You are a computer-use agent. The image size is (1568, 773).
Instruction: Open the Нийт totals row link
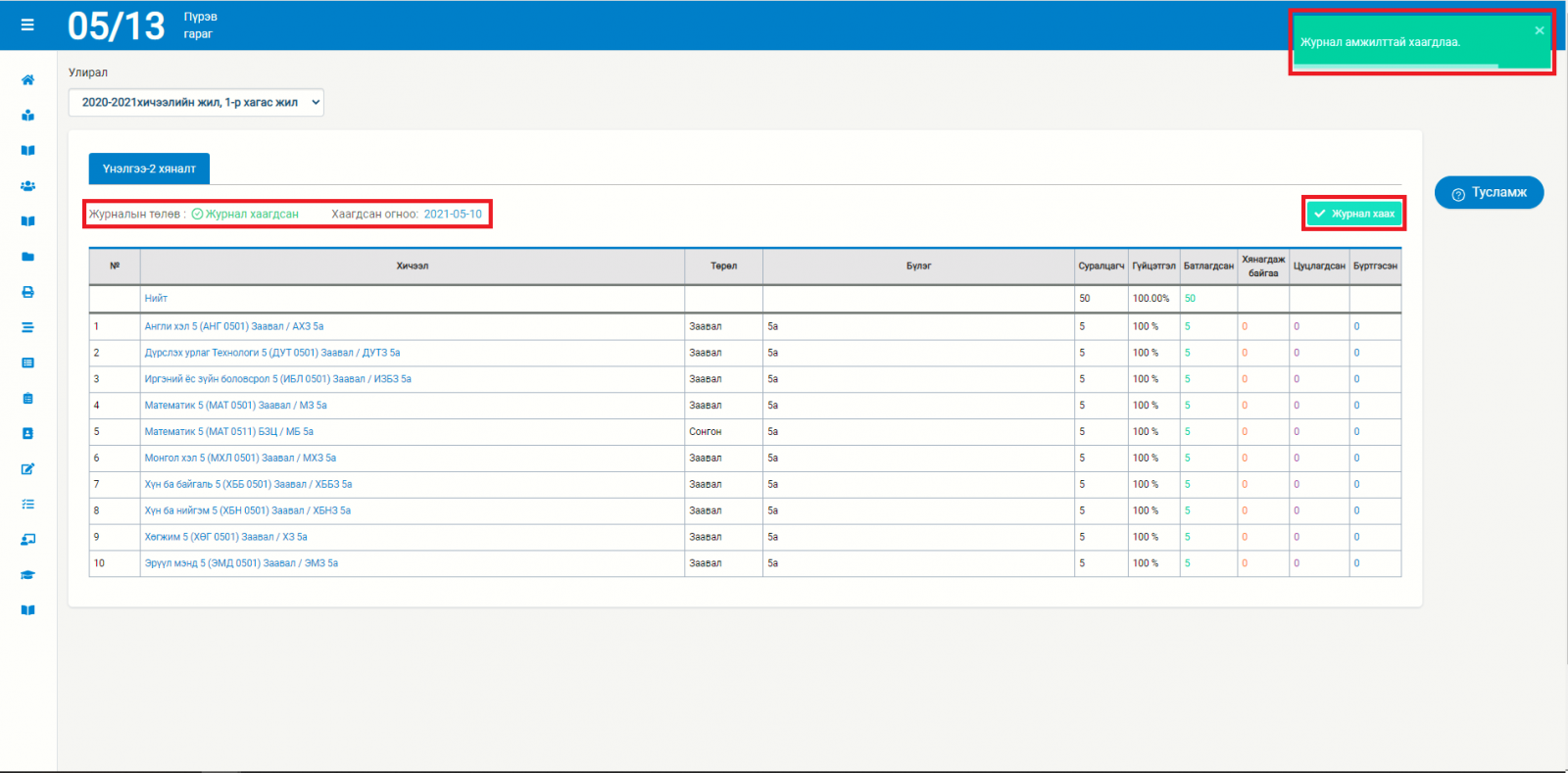(x=156, y=299)
